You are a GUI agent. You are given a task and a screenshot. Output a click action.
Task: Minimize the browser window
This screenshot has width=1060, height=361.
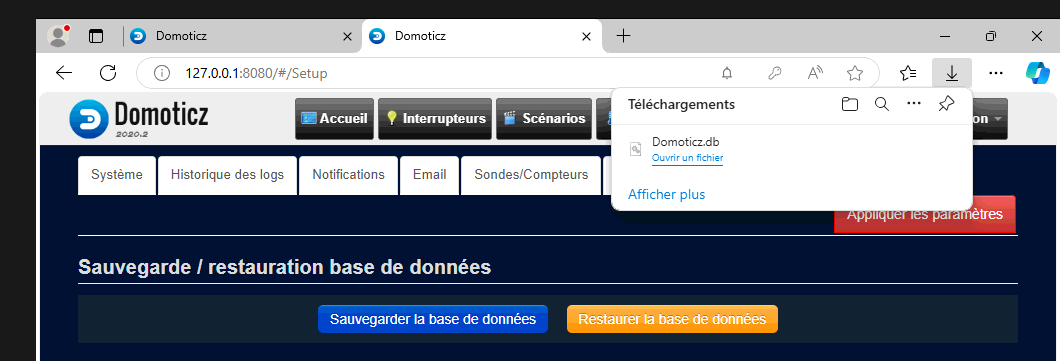coord(945,37)
